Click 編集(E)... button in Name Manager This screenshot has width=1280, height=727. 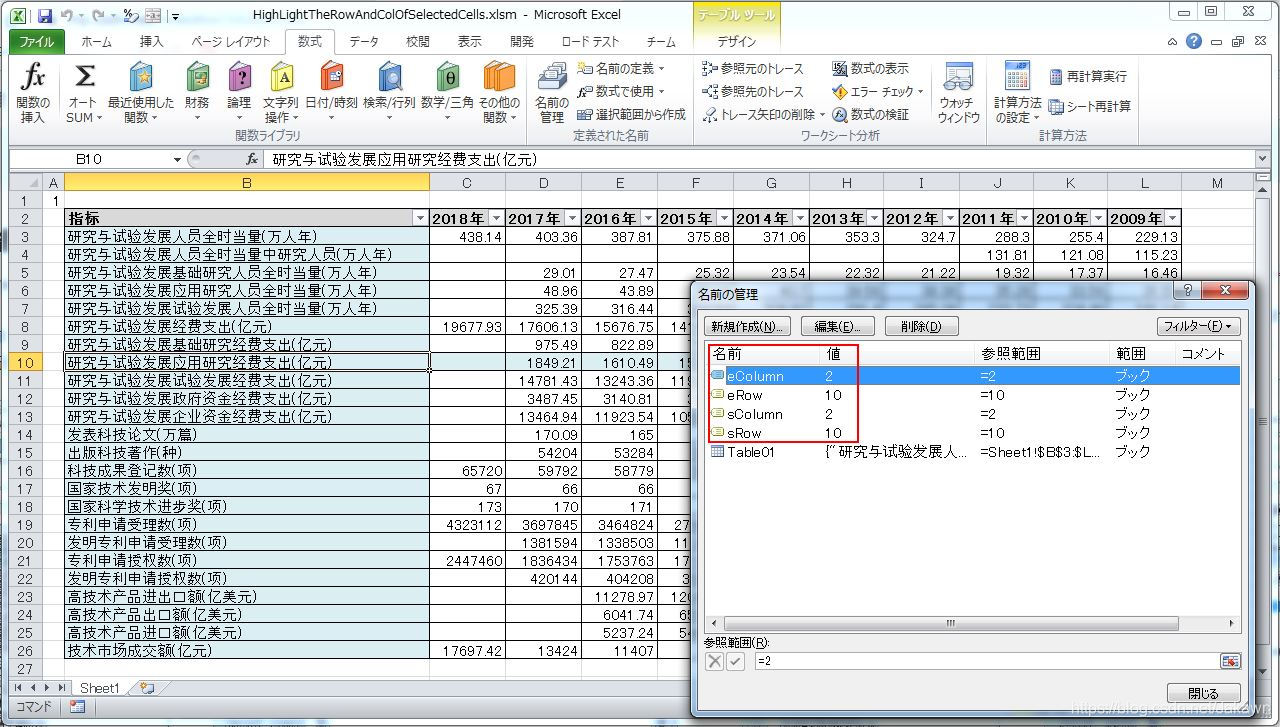(837, 326)
